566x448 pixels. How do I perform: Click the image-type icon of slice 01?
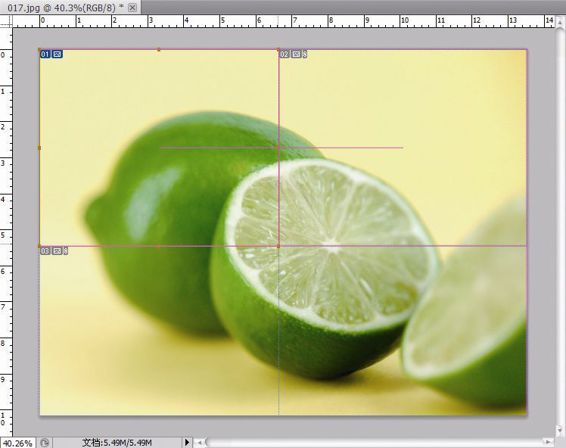(57, 55)
